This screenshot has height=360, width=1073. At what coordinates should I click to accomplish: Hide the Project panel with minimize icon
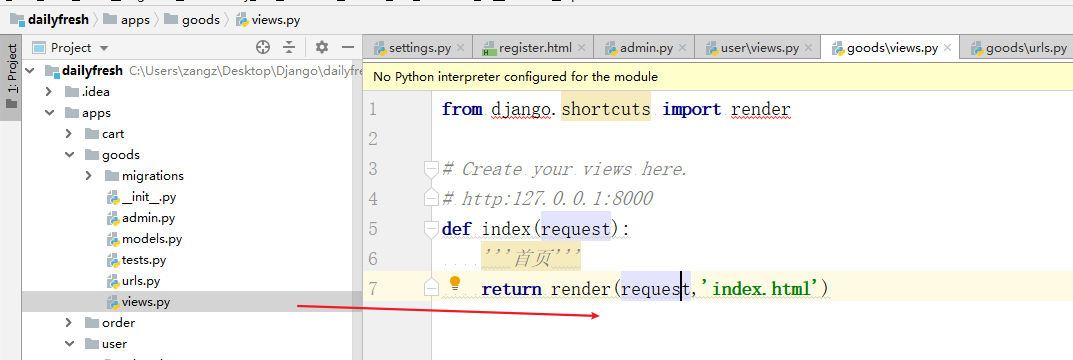(x=348, y=47)
